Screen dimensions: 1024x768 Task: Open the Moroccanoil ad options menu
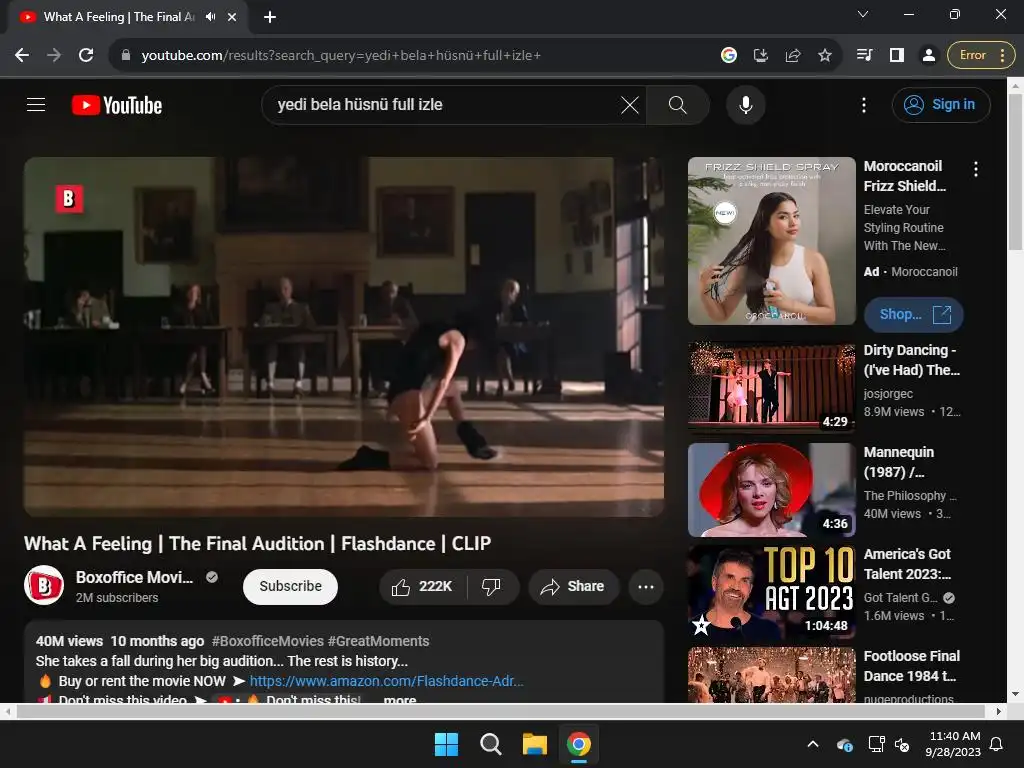[976, 169]
